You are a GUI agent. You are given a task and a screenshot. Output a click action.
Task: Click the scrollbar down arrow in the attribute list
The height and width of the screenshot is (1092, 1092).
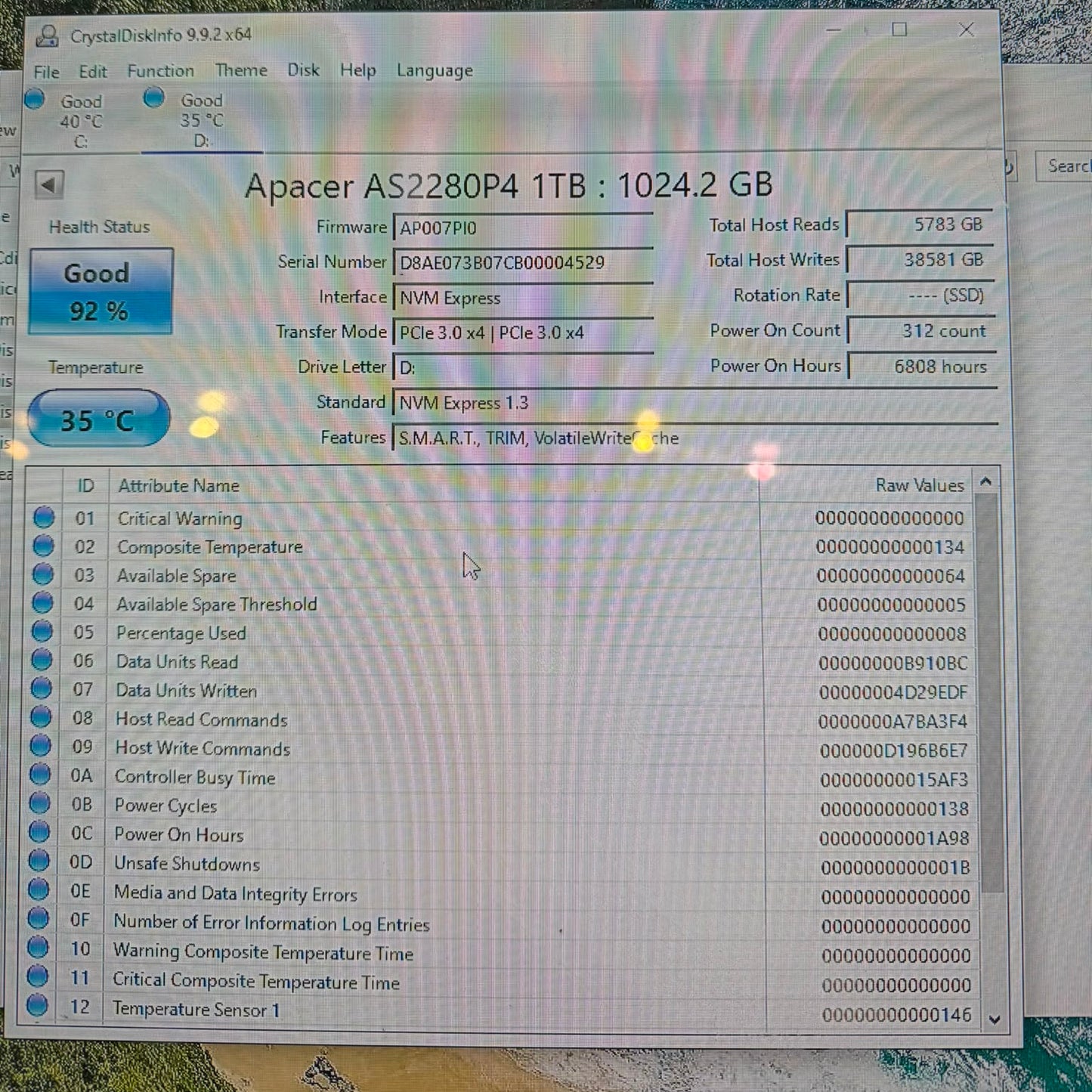point(995,1019)
